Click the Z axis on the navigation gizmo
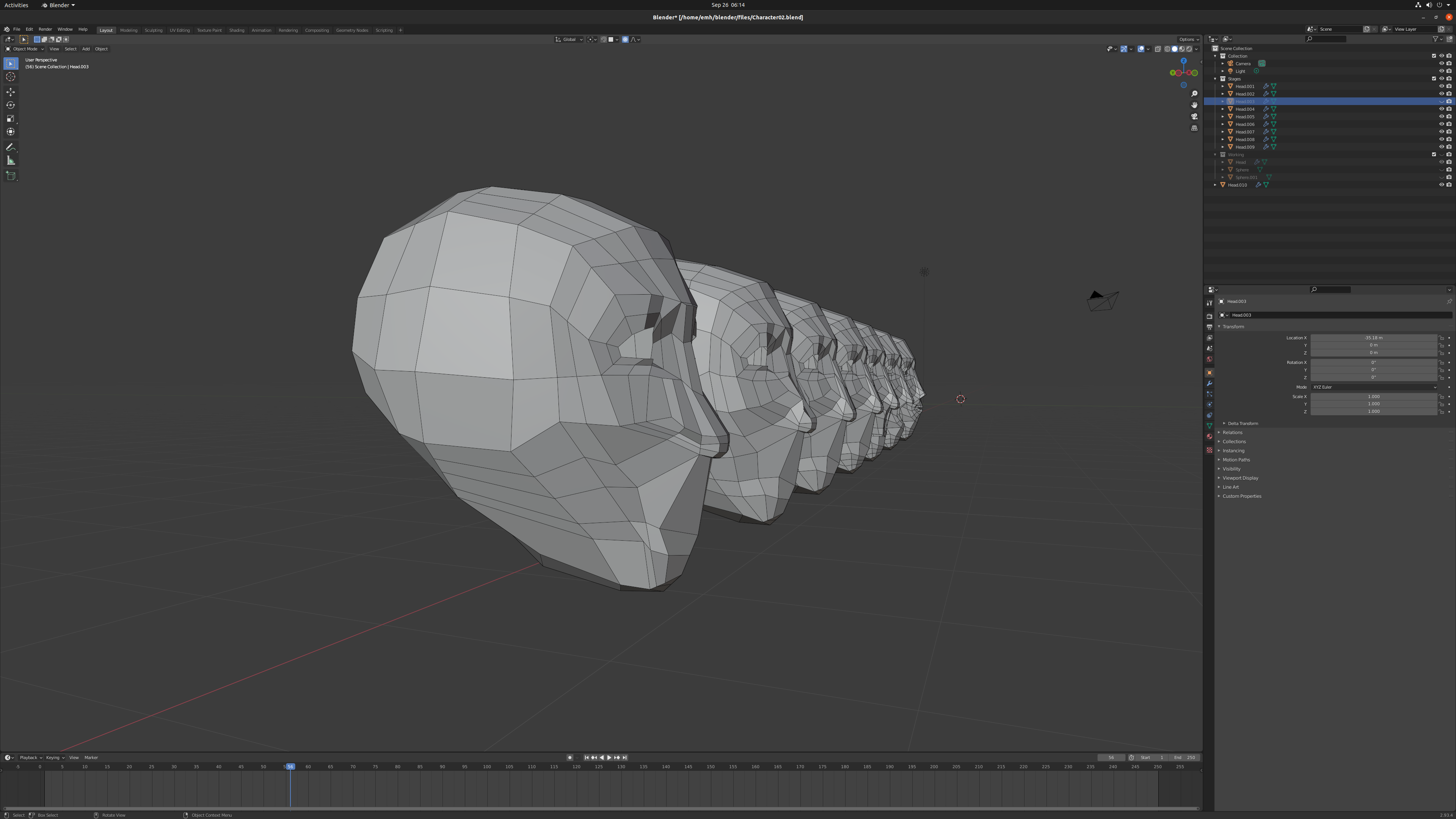The height and width of the screenshot is (819, 1456). (1183, 61)
